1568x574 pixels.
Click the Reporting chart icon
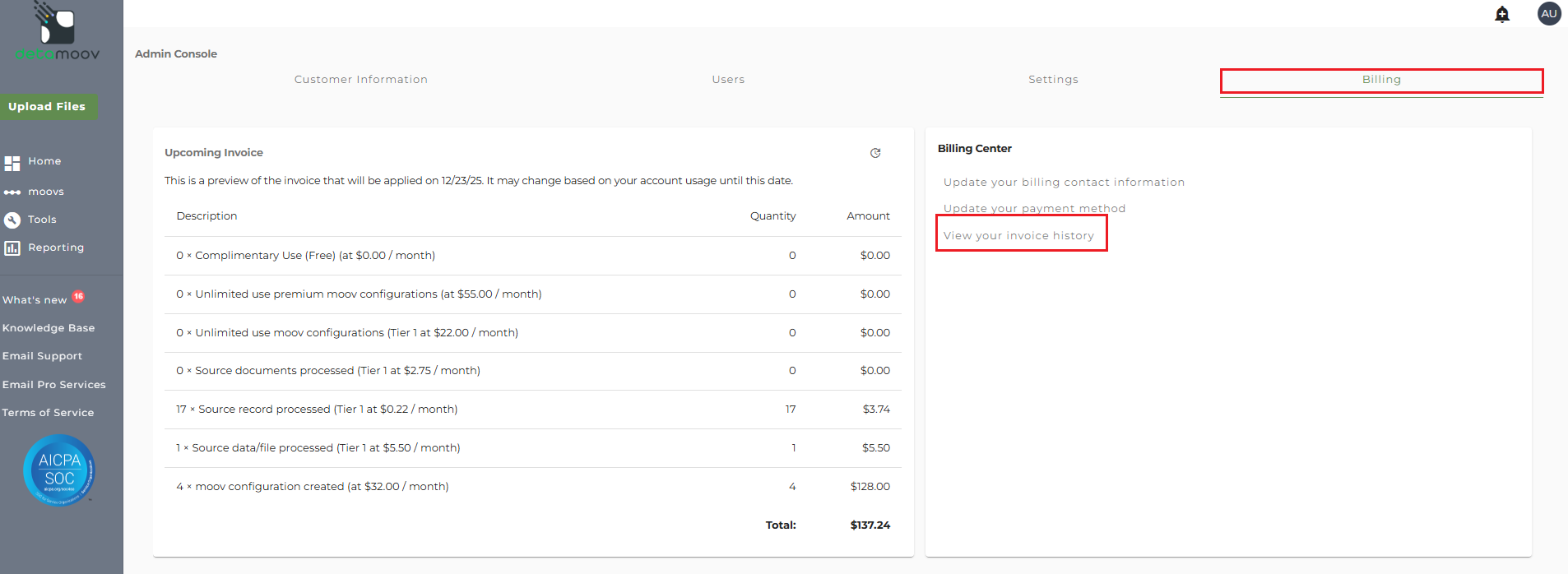pos(12,248)
